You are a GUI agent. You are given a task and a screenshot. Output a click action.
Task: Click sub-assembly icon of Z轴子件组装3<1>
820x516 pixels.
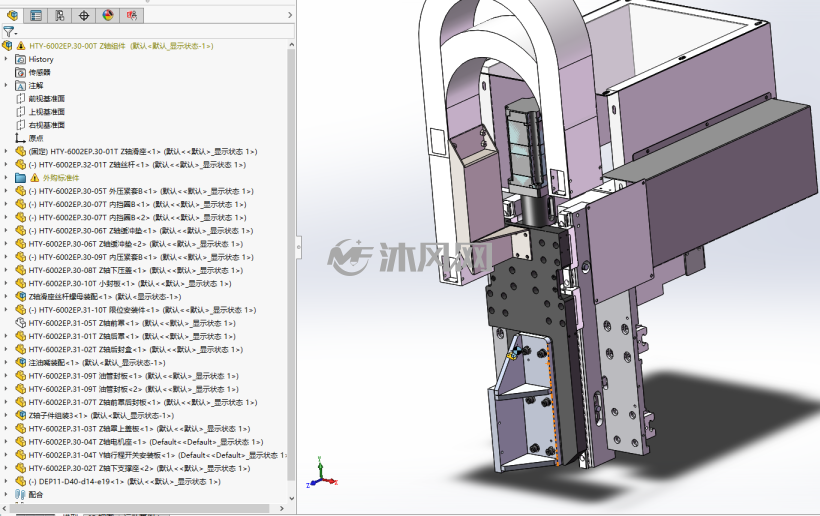[20, 415]
